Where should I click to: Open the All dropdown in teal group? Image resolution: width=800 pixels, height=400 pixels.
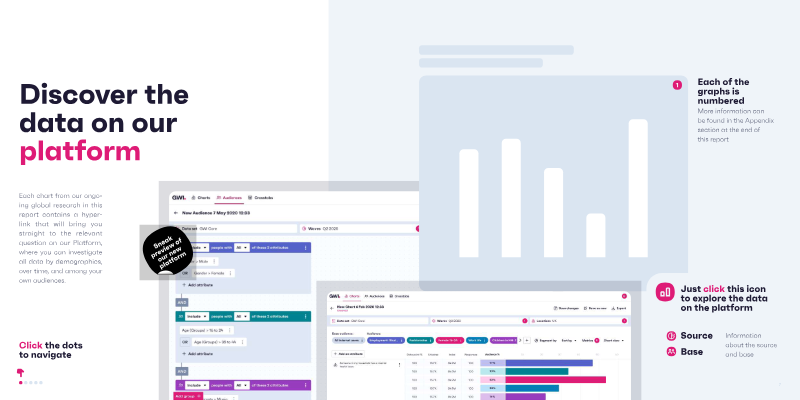[241, 316]
